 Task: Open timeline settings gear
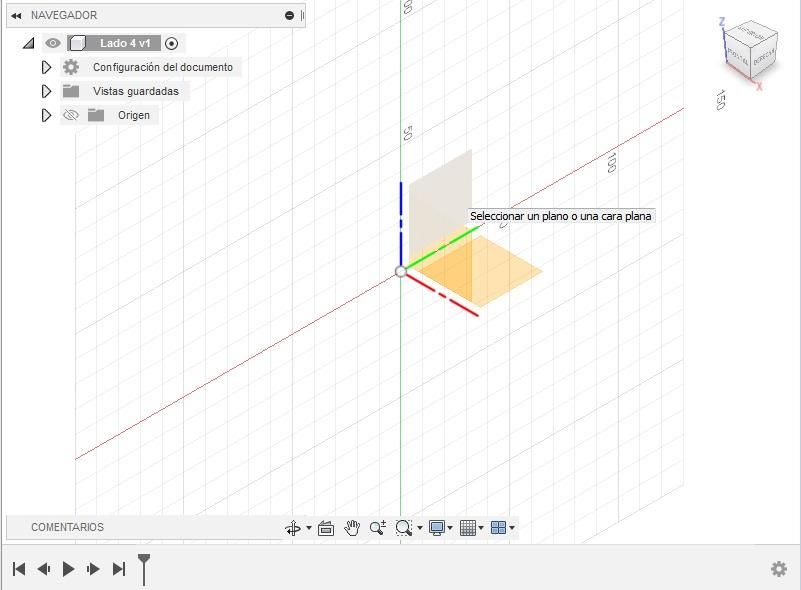[779, 569]
